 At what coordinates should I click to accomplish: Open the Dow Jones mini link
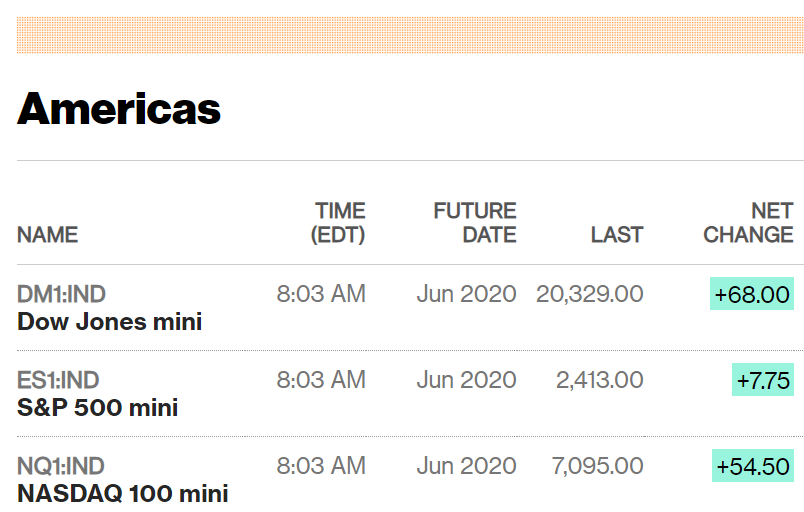pos(109,322)
